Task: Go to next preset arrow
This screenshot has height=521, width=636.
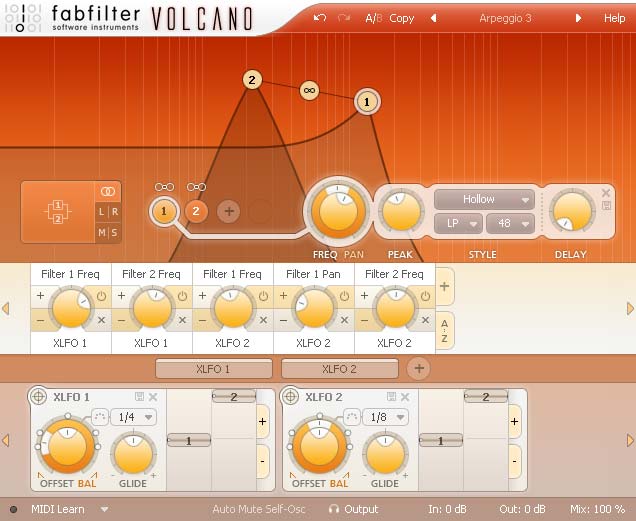Action: coord(578,18)
